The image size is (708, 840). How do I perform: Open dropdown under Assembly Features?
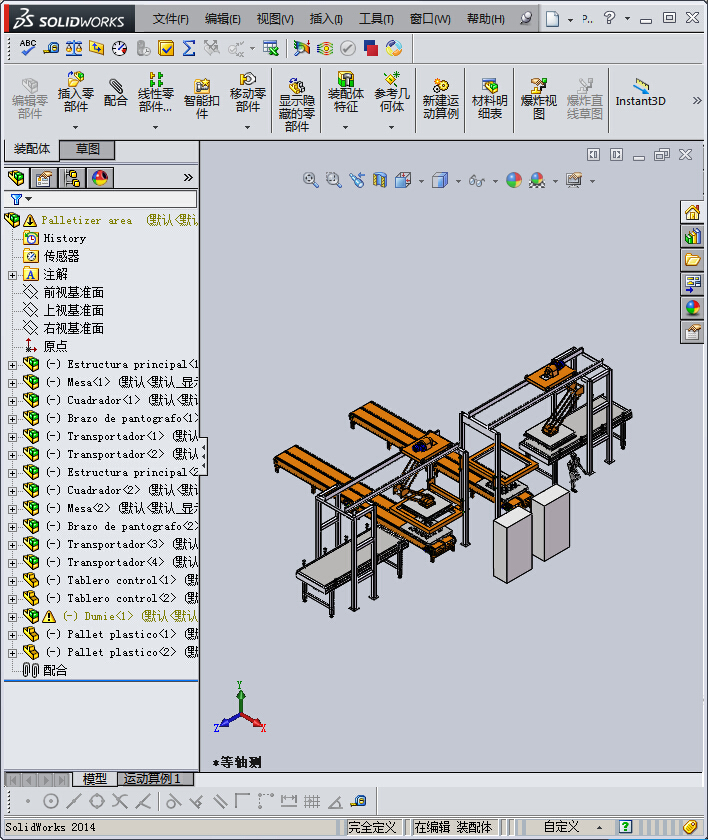point(345,128)
